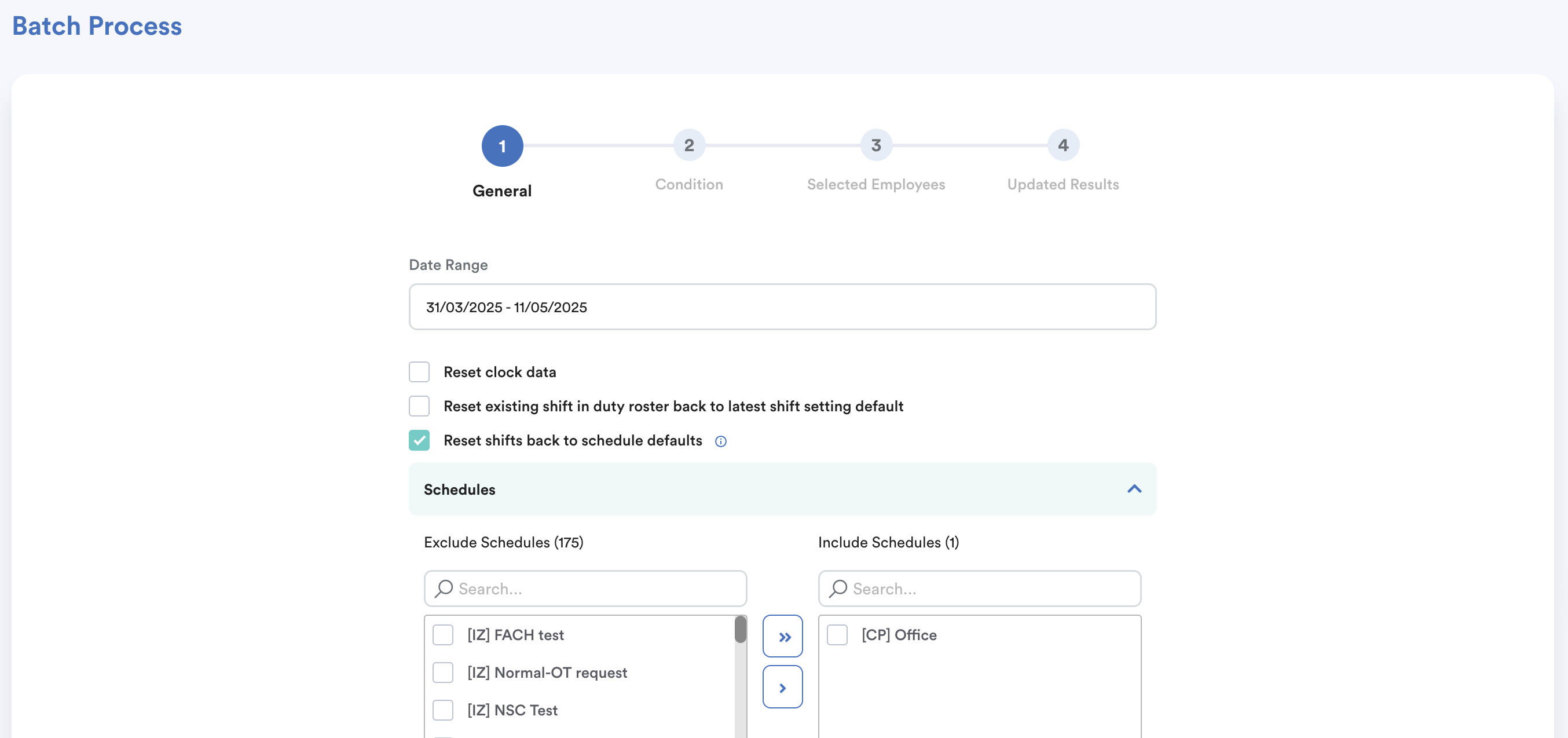Collapse the Schedules section chevron
This screenshot has height=738, width=1568.
click(x=1134, y=489)
